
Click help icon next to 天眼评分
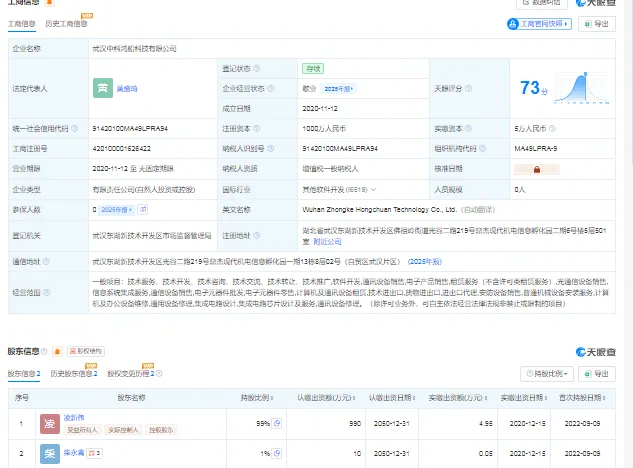point(468,88)
